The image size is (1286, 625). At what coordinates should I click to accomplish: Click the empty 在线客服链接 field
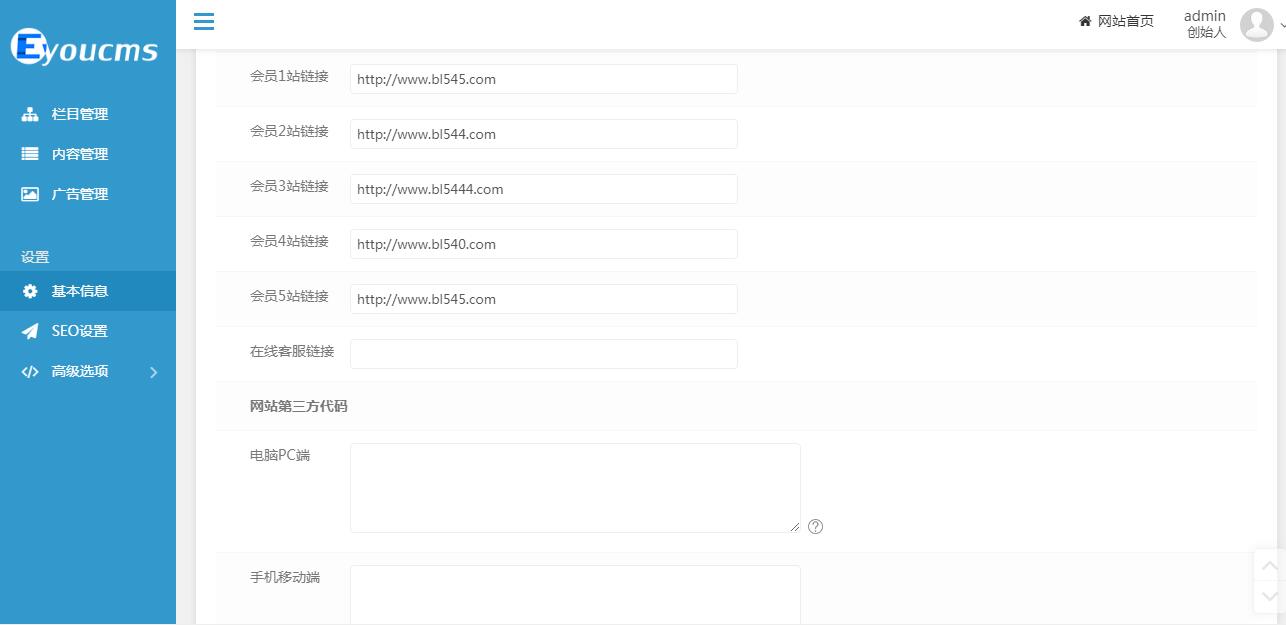point(543,354)
